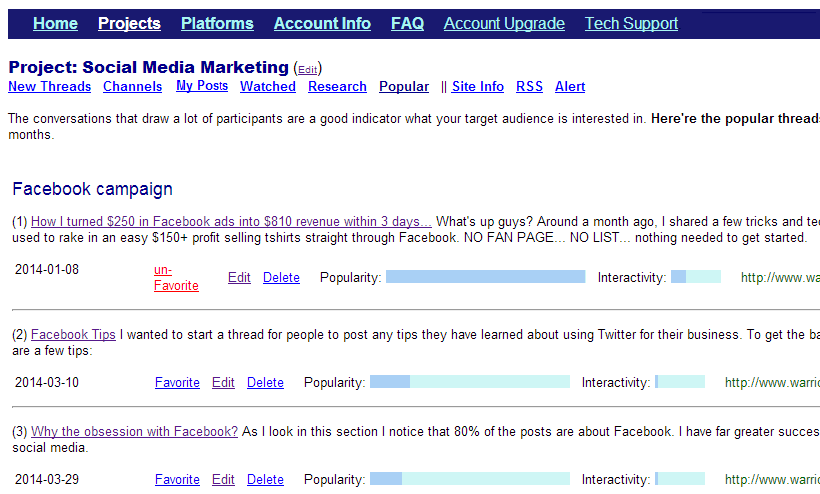Open the Platforms page
The image size is (820, 494).
(x=217, y=24)
